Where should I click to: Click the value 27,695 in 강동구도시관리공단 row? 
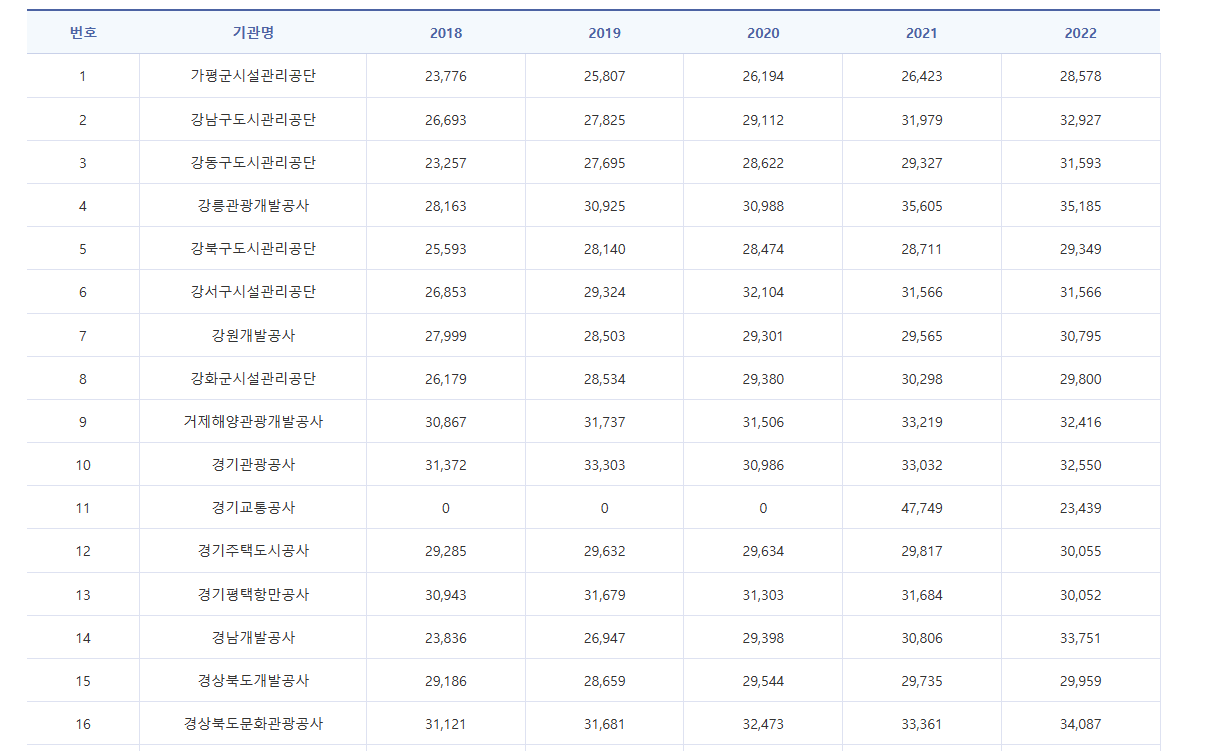[x=604, y=163]
